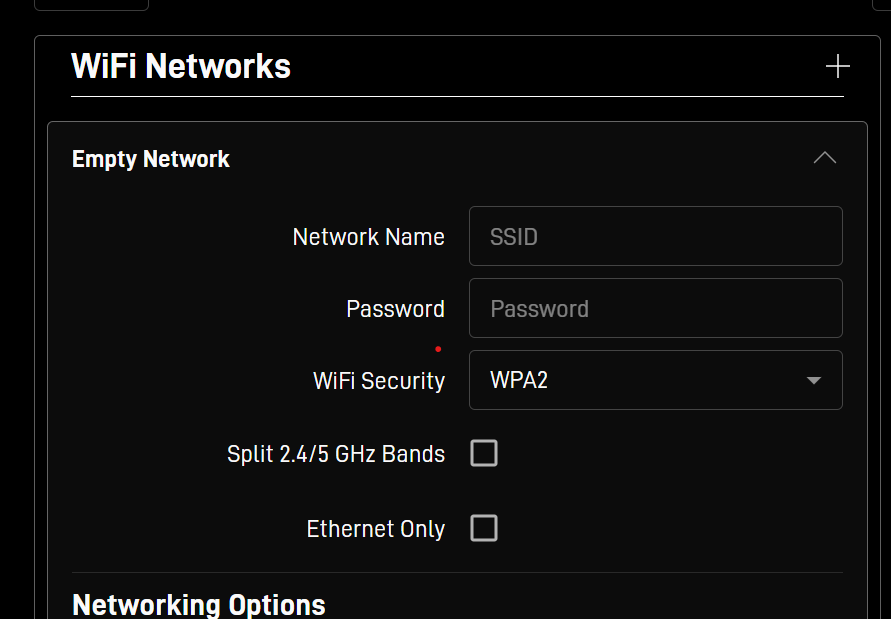Screen dimensions: 891x619
Task: Click the Password field label
Action: tap(395, 309)
